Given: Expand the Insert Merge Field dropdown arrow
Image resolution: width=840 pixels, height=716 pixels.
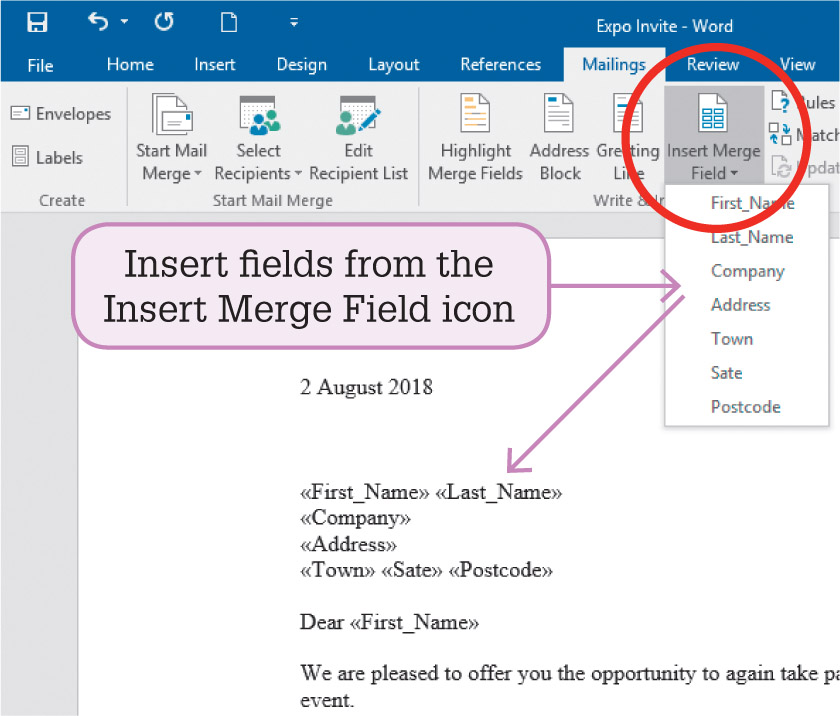Looking at the screenshot, I should pyautogui.click(x=734, y=174).
